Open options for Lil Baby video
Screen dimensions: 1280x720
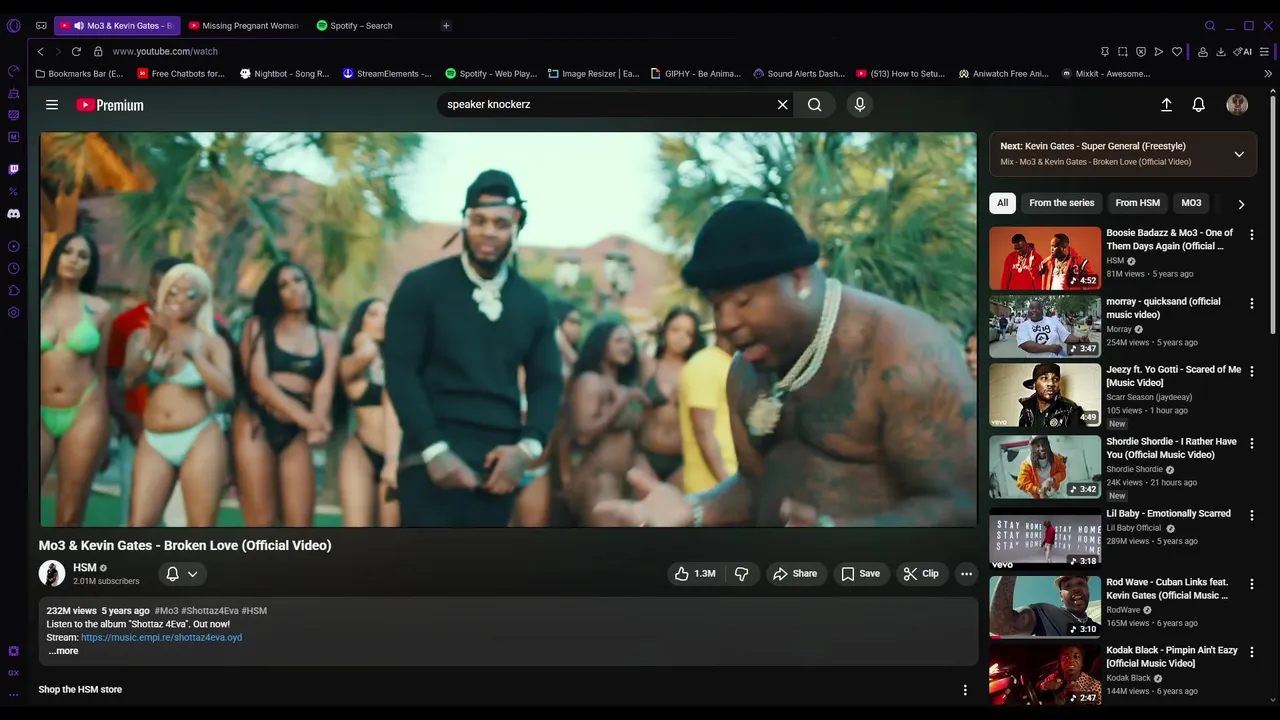[x=1251, y=515]
